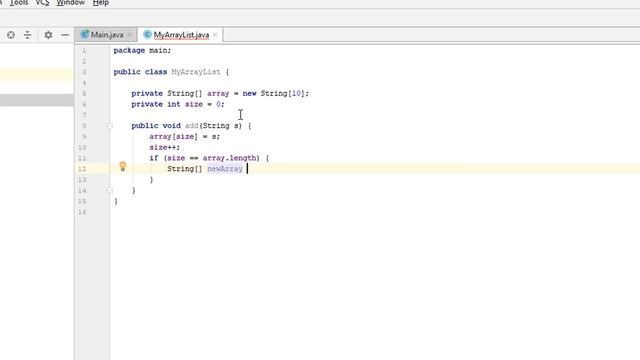Viewport: 640px width, 360px height.
Task: Click the text 'package main;'
Action: click(142, 51)
